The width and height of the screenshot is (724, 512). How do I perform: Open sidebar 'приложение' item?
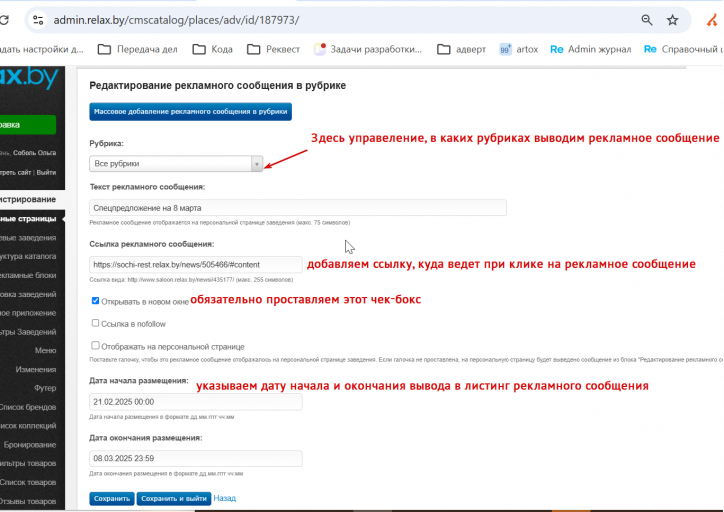pyautogui.click(x=28, y=313)
